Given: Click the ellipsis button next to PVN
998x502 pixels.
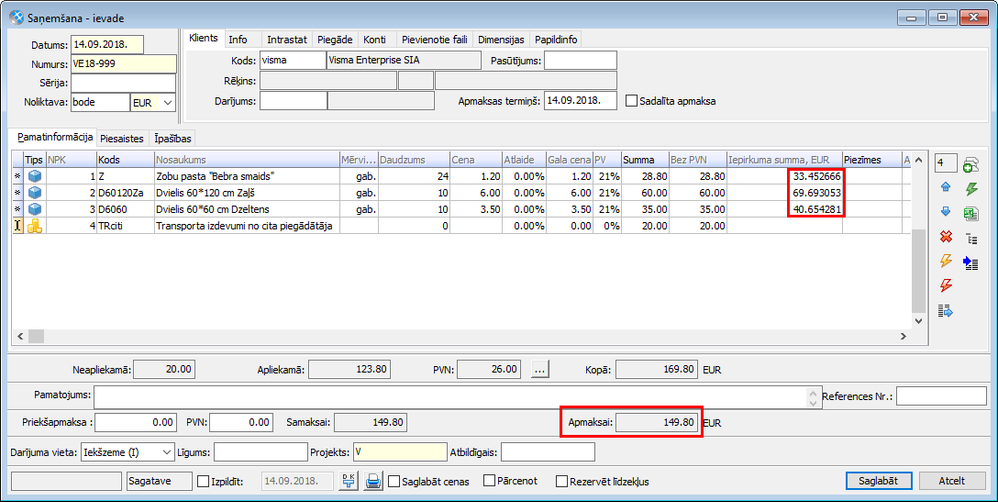Looking at the screenshot, I should coord(539,370).
